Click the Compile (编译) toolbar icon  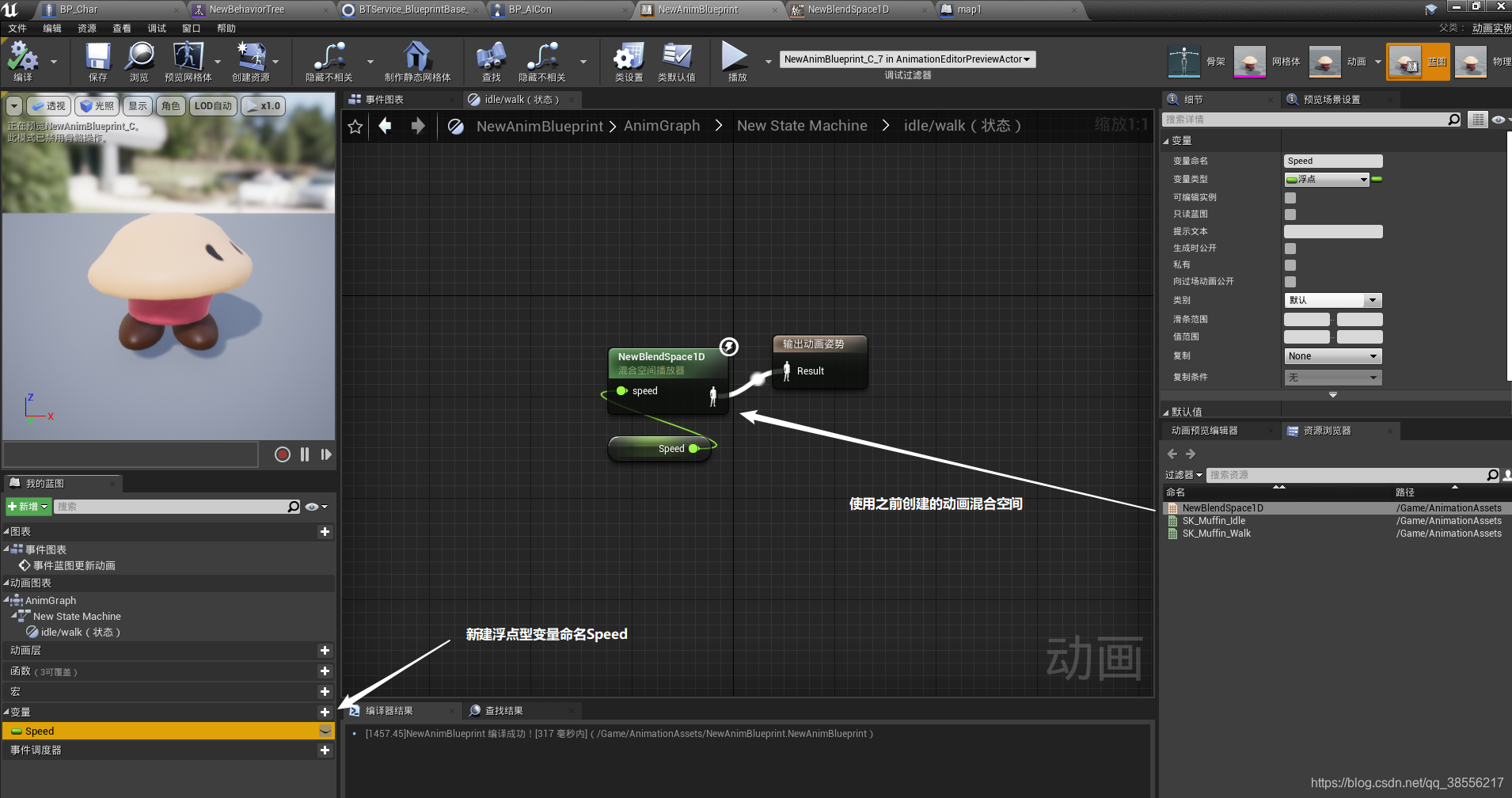click(23, 56)
